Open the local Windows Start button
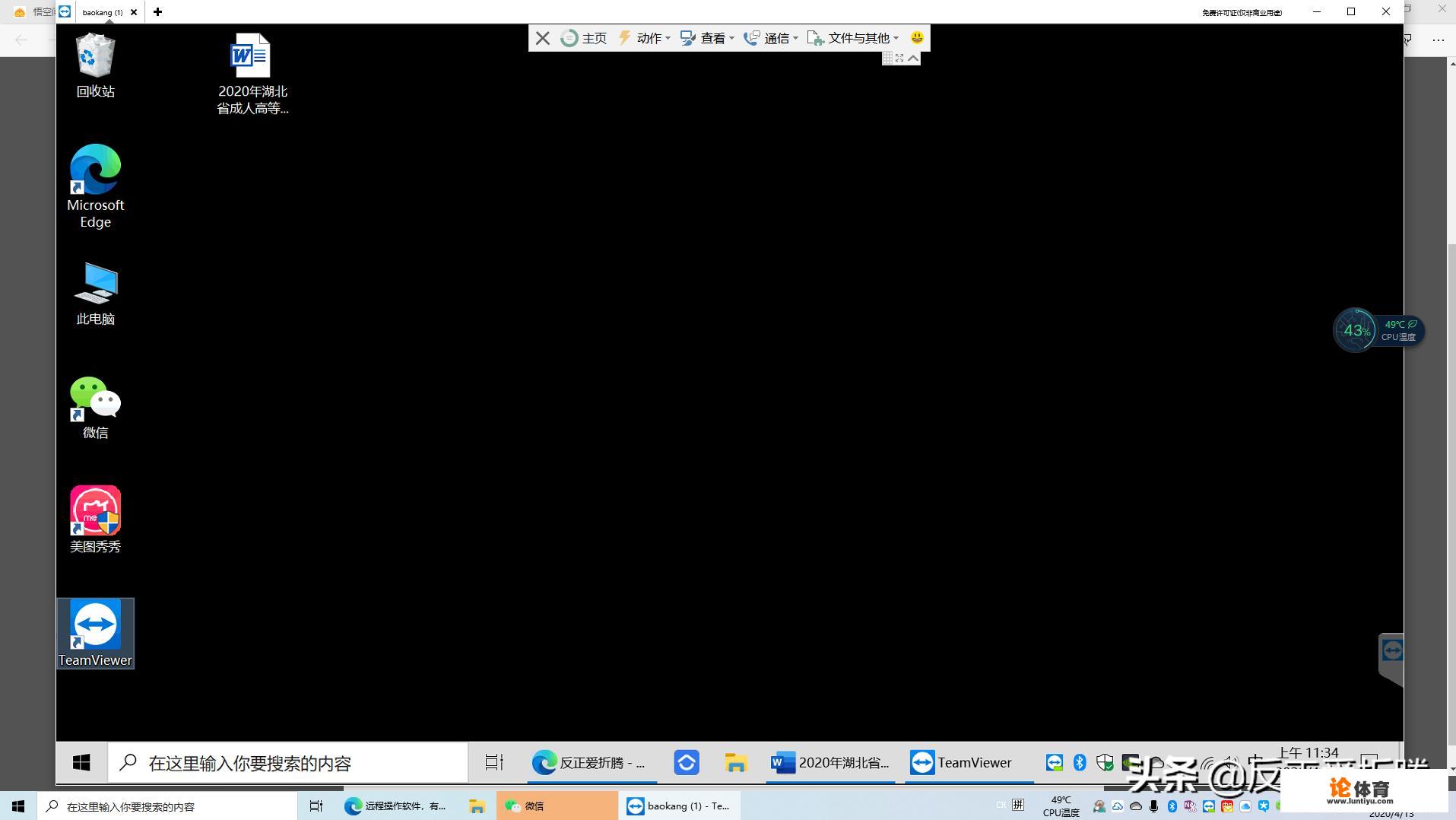Screen dimensions: 1456x820 (x=18, y=806)
